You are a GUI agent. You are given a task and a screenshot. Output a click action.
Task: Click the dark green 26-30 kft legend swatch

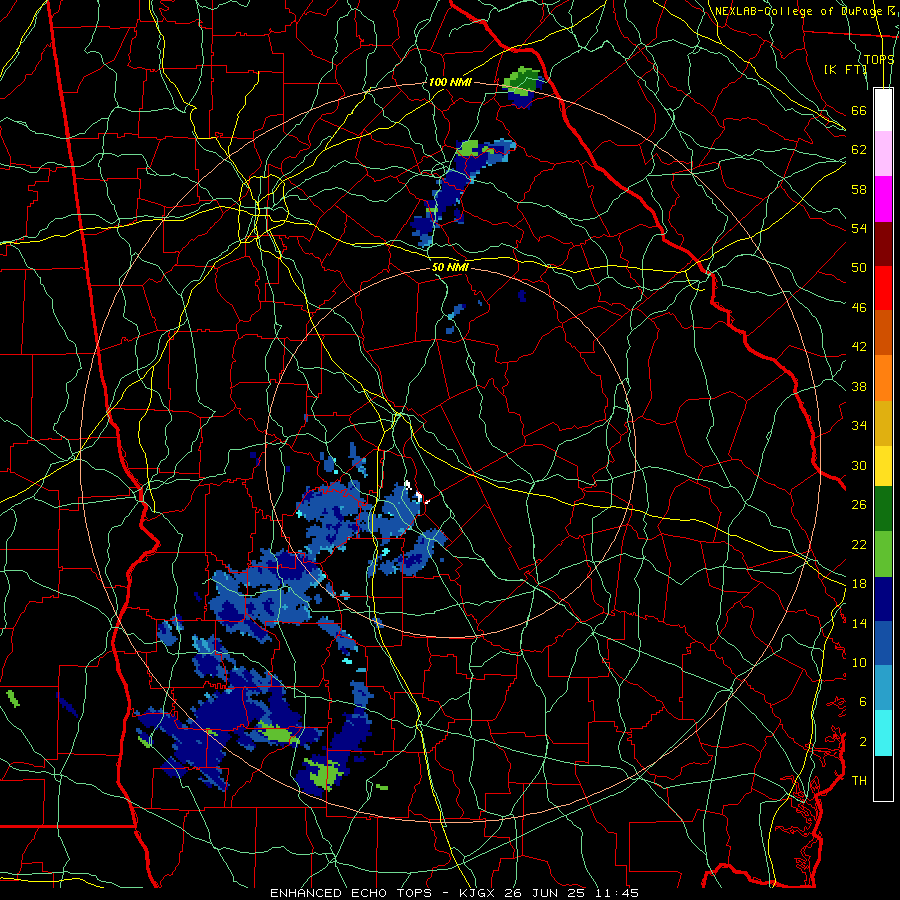(883, 509)
